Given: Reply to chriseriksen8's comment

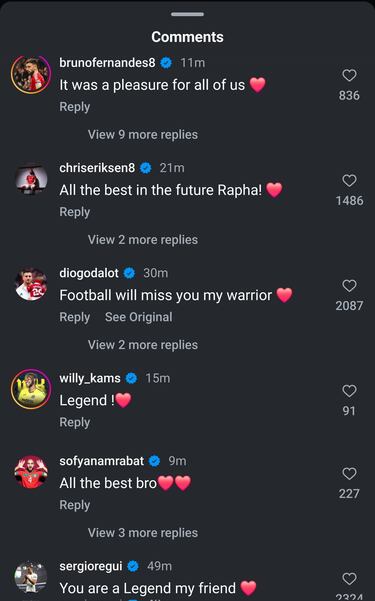Looking at the screenshot, I should pyautogui.click(x=75, y=212).
